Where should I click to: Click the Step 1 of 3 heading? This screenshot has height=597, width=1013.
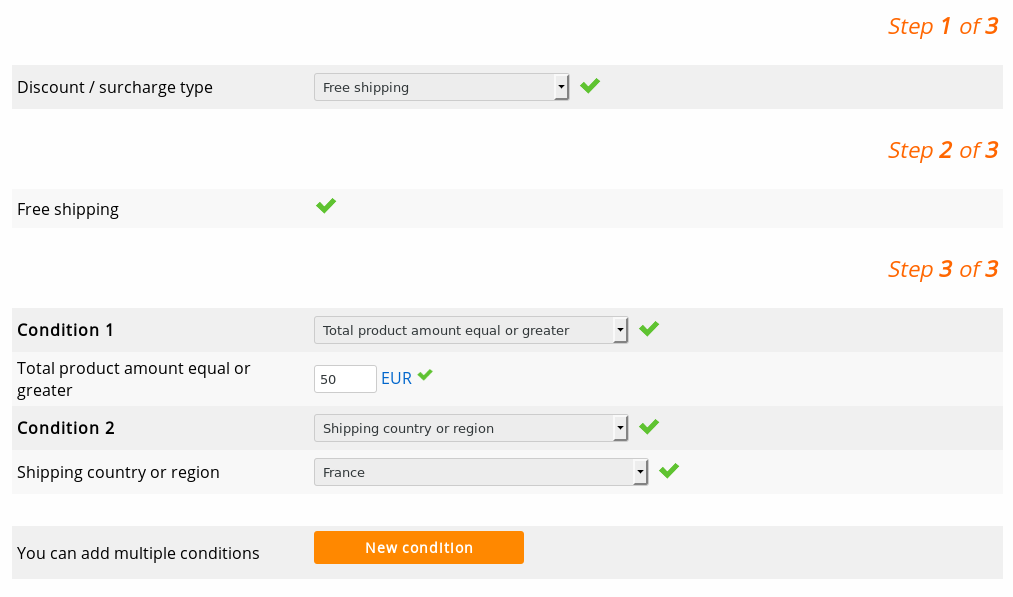click(943, 26)
